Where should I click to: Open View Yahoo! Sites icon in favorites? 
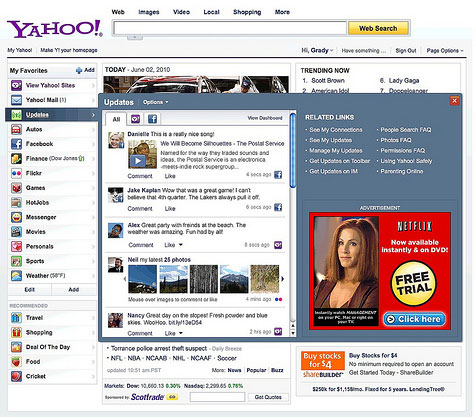click(x=16, y=85)
